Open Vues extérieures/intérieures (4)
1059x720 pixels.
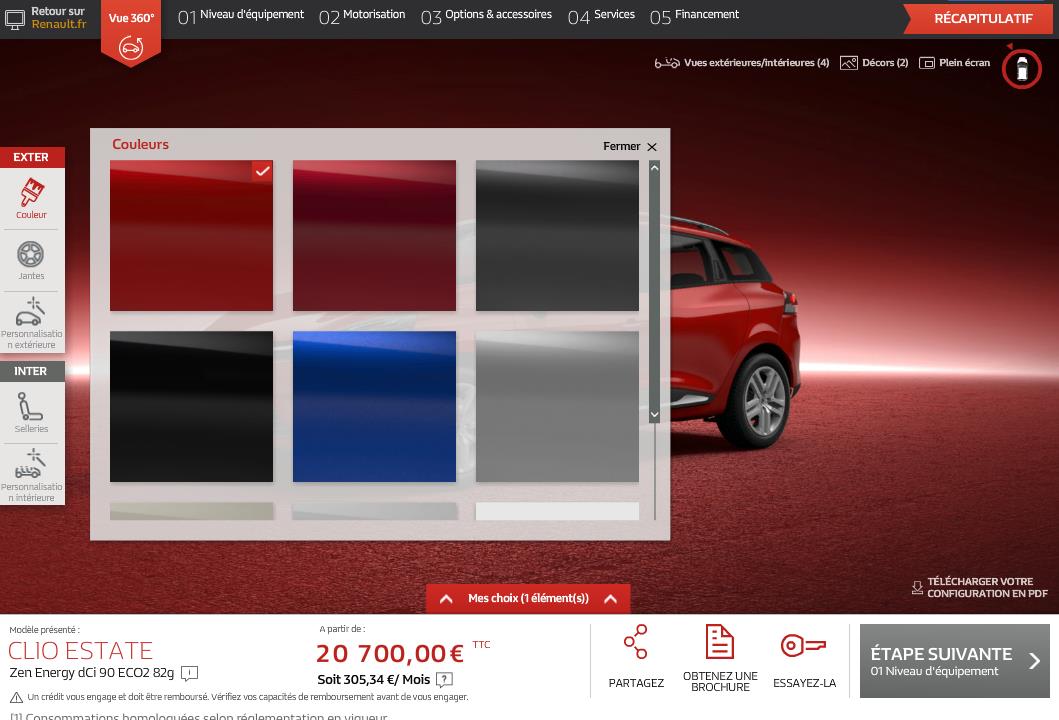coord(756,63)
